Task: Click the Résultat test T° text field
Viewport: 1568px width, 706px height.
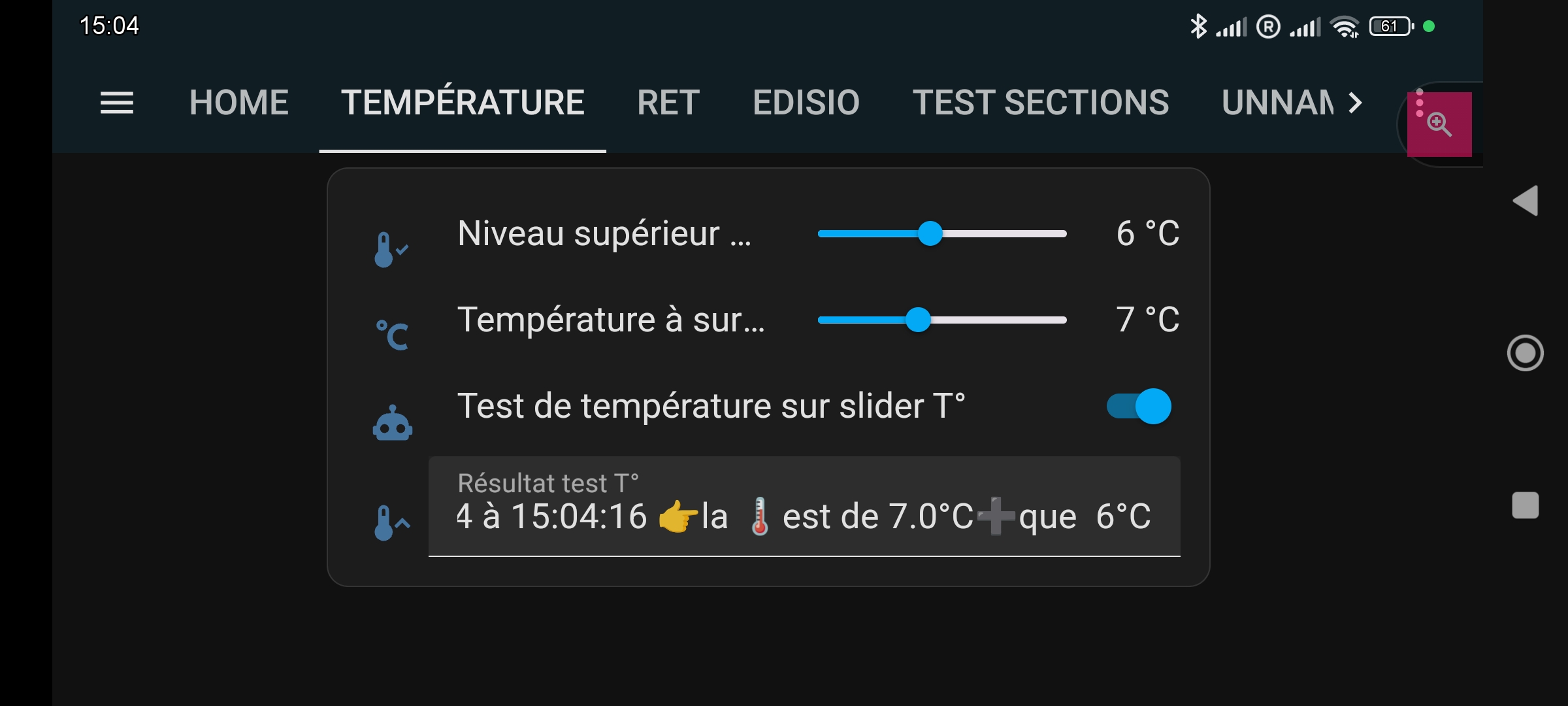Action: coord(804,507)
